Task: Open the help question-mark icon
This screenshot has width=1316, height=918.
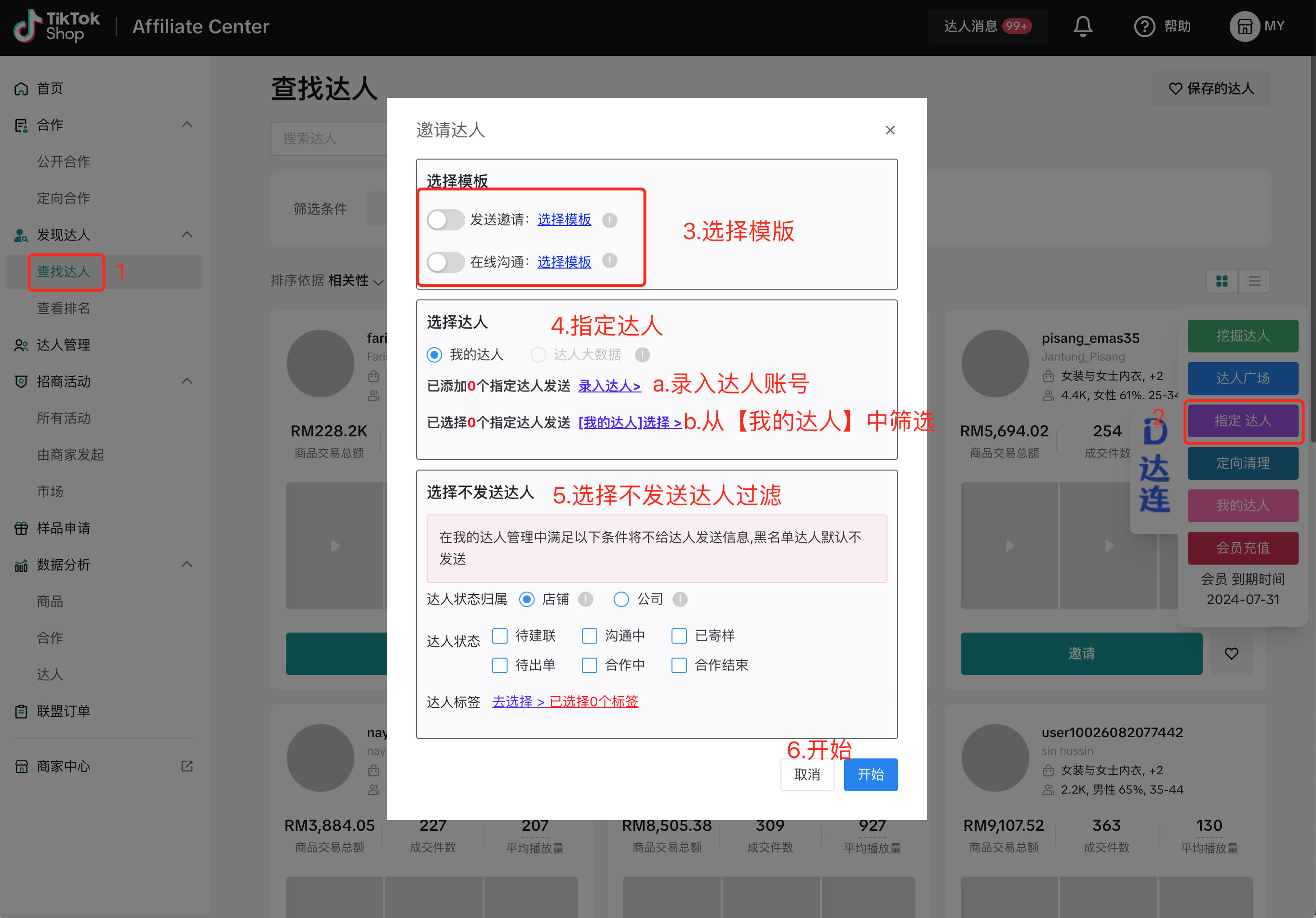Action: tap(1144, 27)
